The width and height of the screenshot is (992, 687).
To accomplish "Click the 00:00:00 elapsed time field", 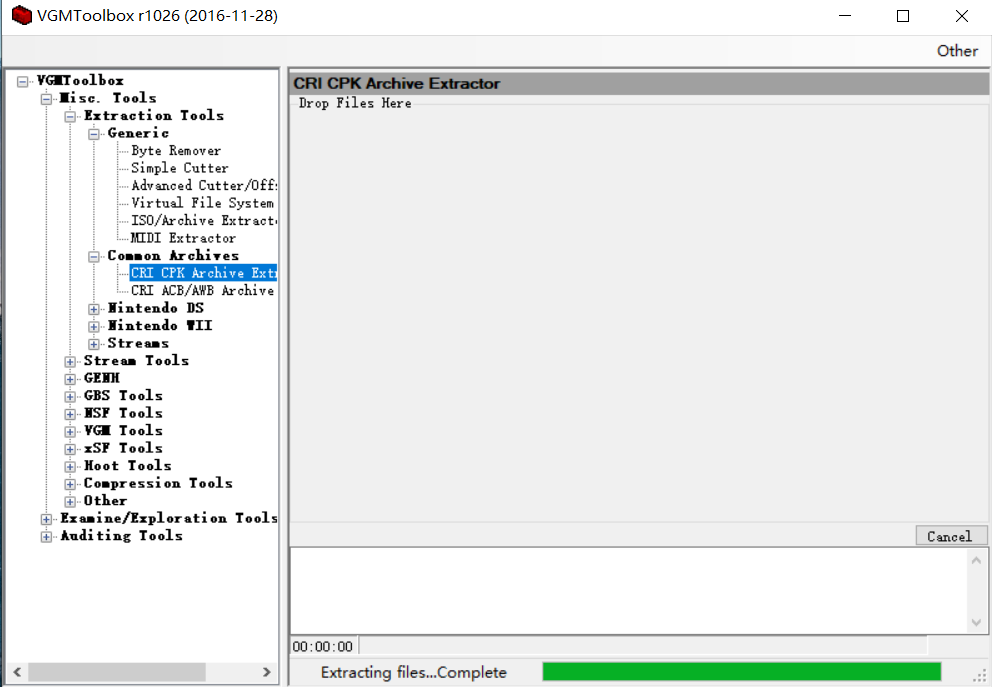I will [323, 647].
